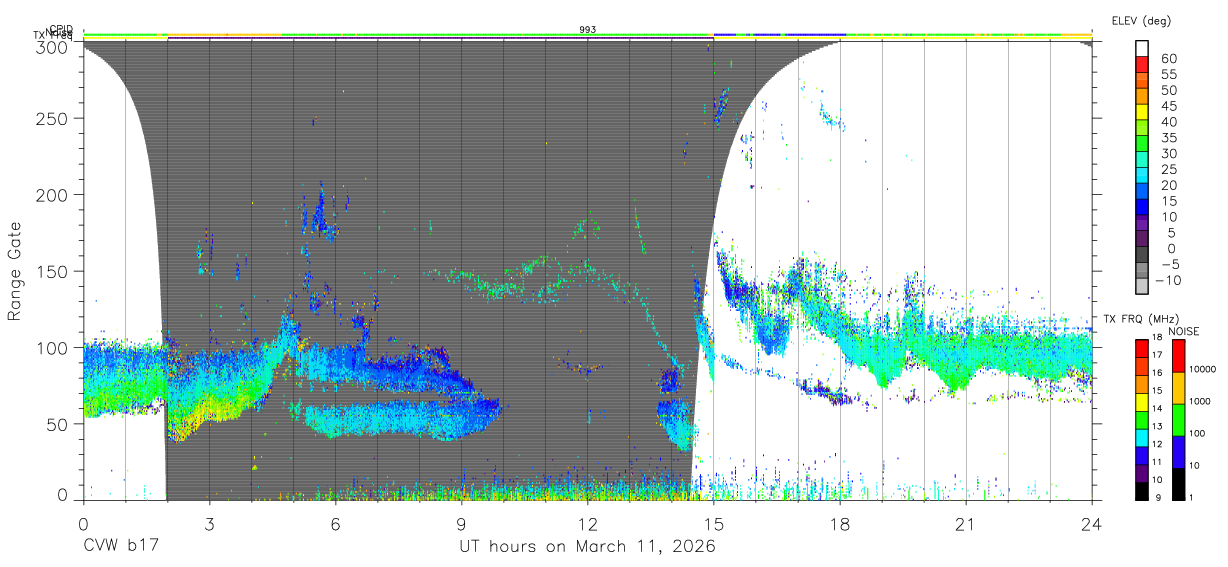Click the '1000' label on the NOISE scale
This screenshot has height=567, width=1228.
[1201, 402]
